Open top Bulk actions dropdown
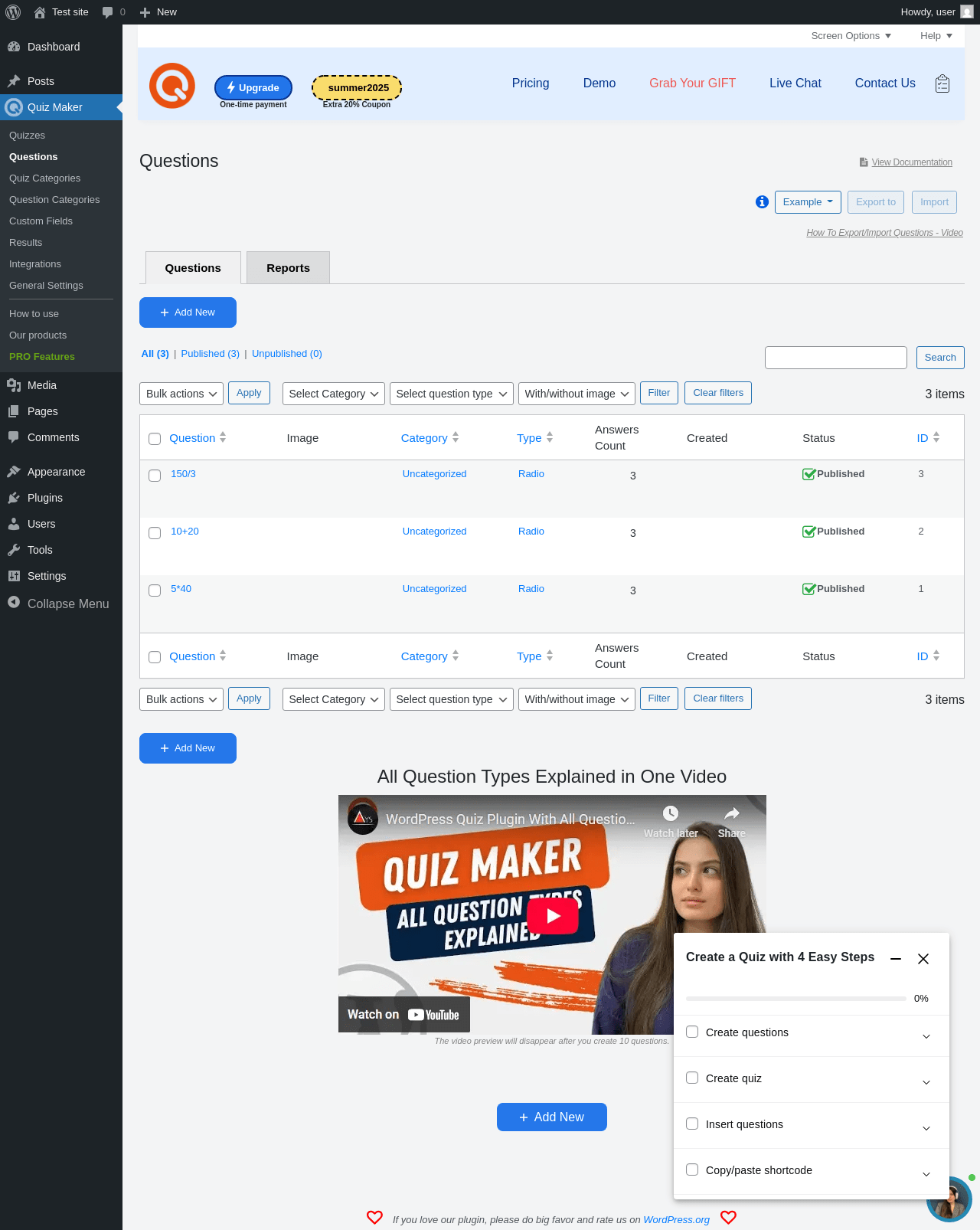Viewport: 980px width, 1230px height. [x=181, y=394]
